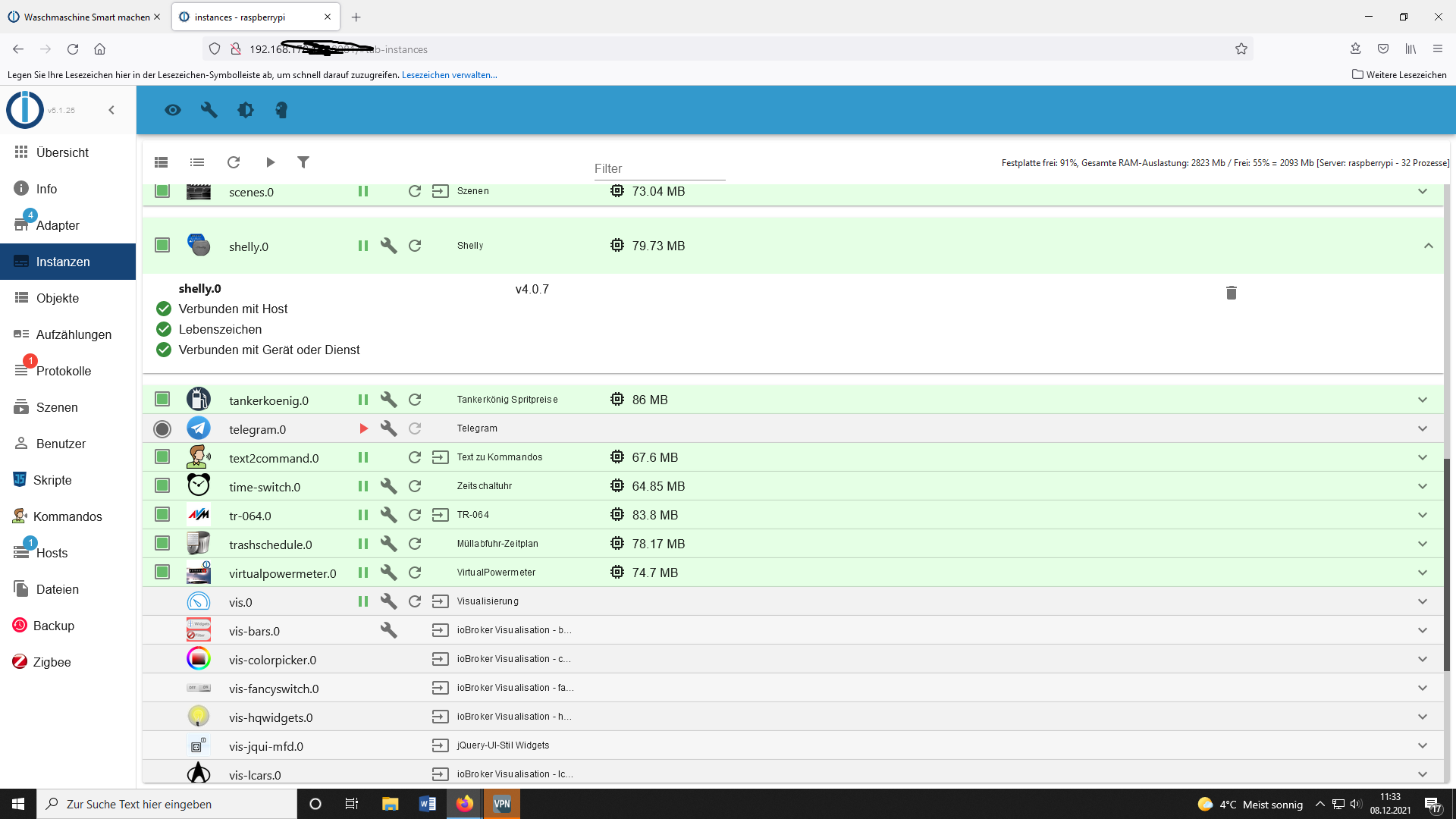Open shelly.0 settings wrench
The width and height of the screenshot is (1456, 819).
click(x=388, y=246)
